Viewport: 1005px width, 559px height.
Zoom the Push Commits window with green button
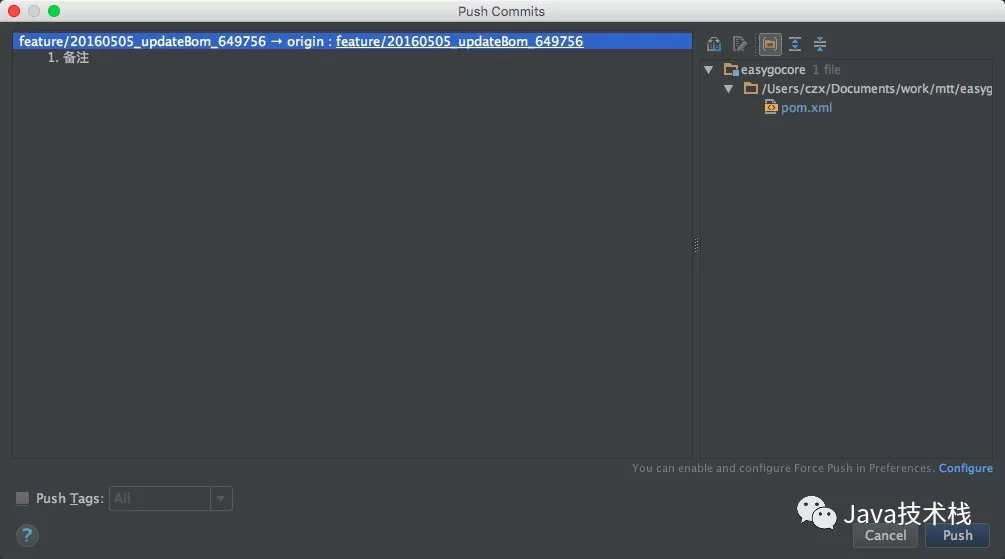pos(54,11)
